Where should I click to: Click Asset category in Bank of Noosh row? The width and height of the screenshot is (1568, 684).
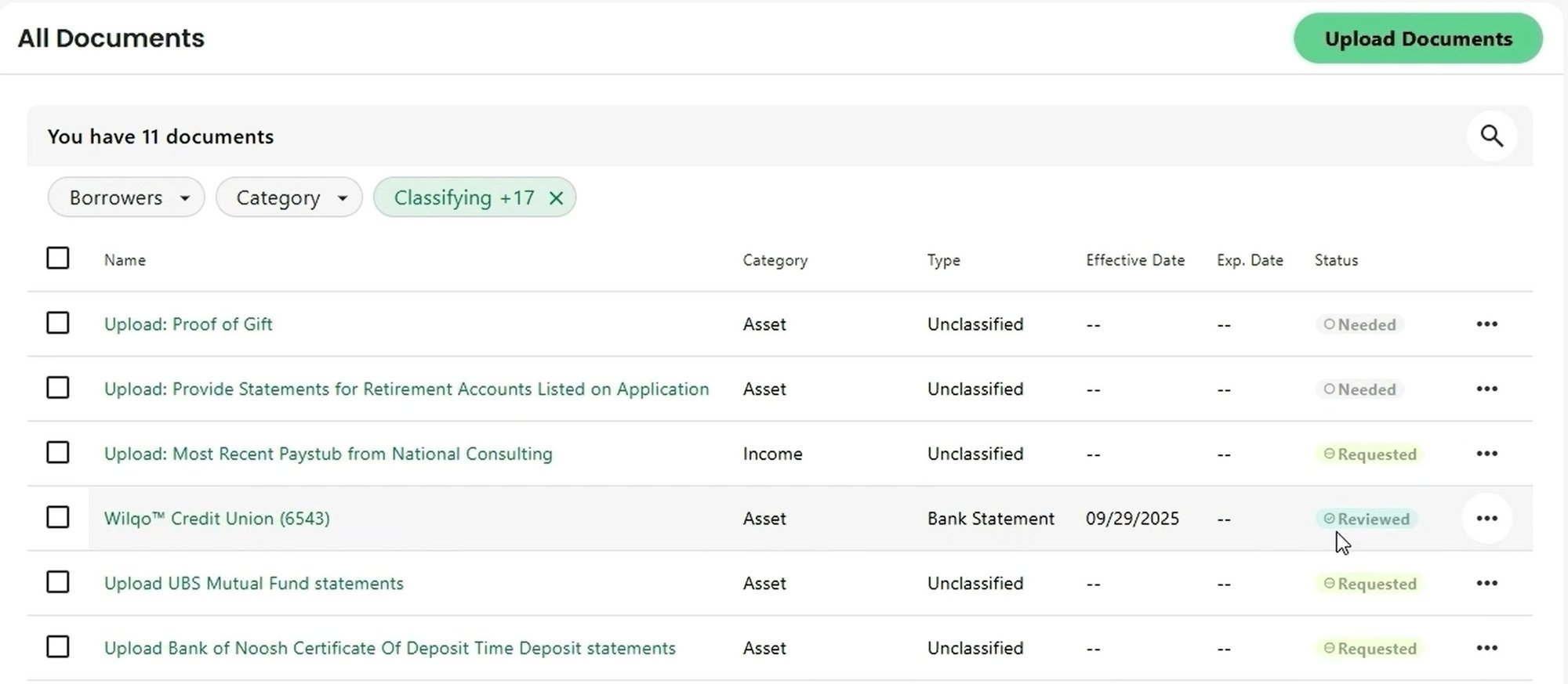coord(764,648)
